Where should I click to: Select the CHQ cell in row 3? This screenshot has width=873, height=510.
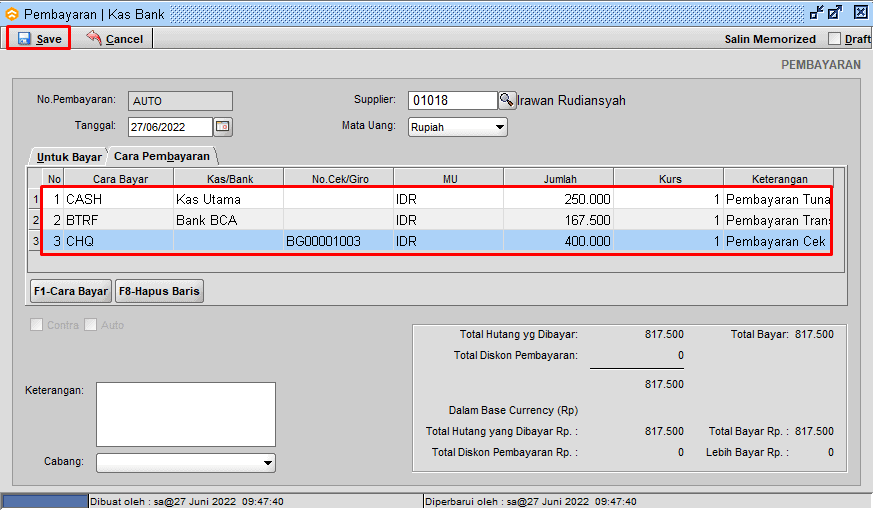[119, 241]
